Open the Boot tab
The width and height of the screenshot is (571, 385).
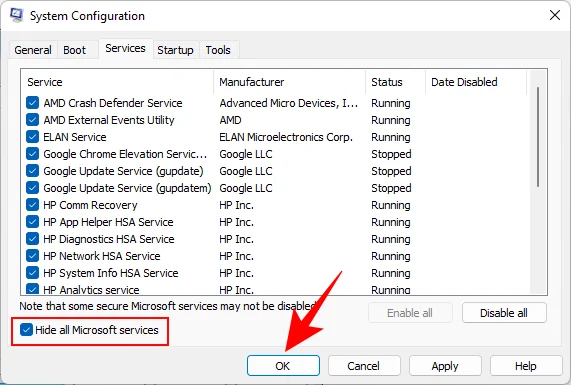coord(75,50)
